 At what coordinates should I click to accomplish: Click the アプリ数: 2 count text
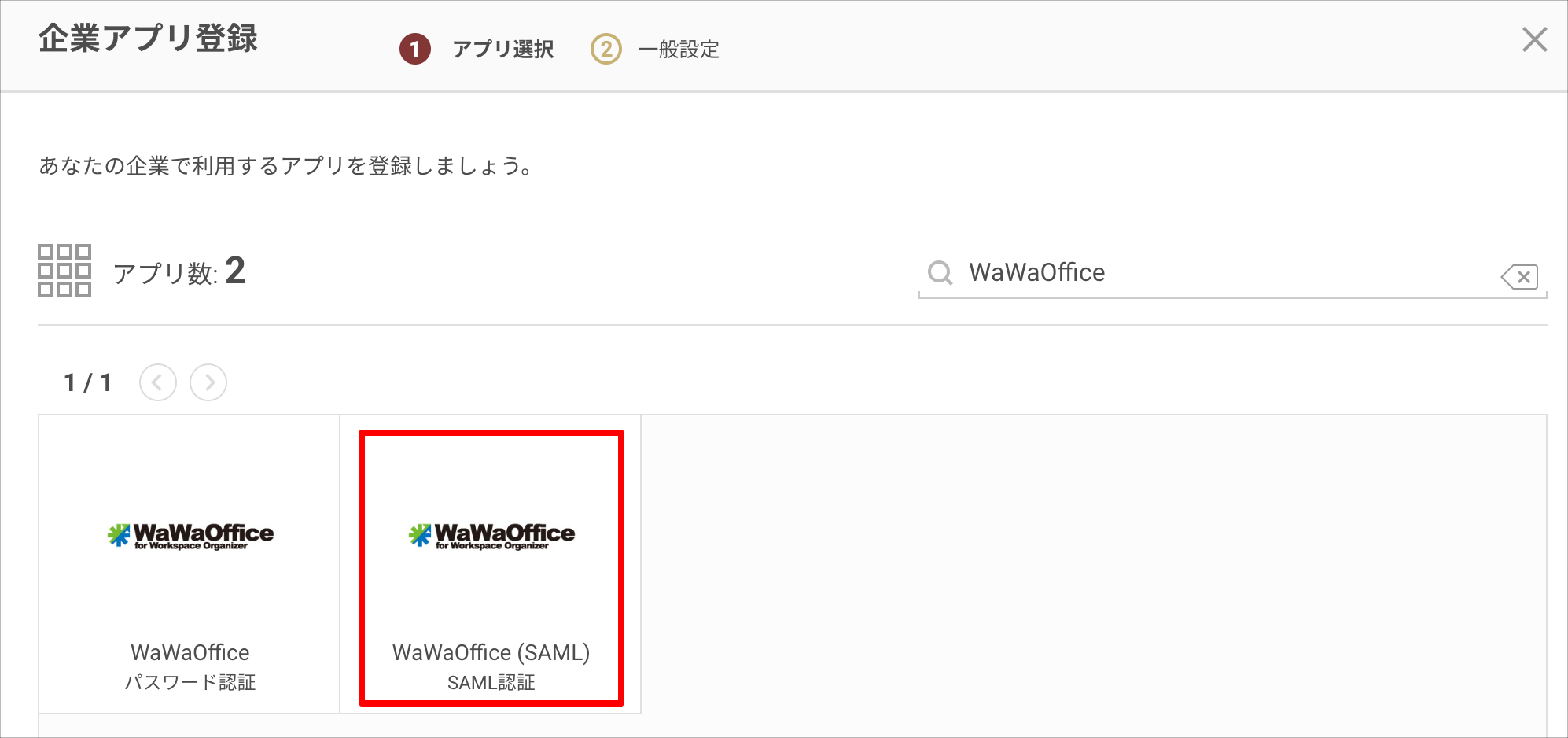179,271
